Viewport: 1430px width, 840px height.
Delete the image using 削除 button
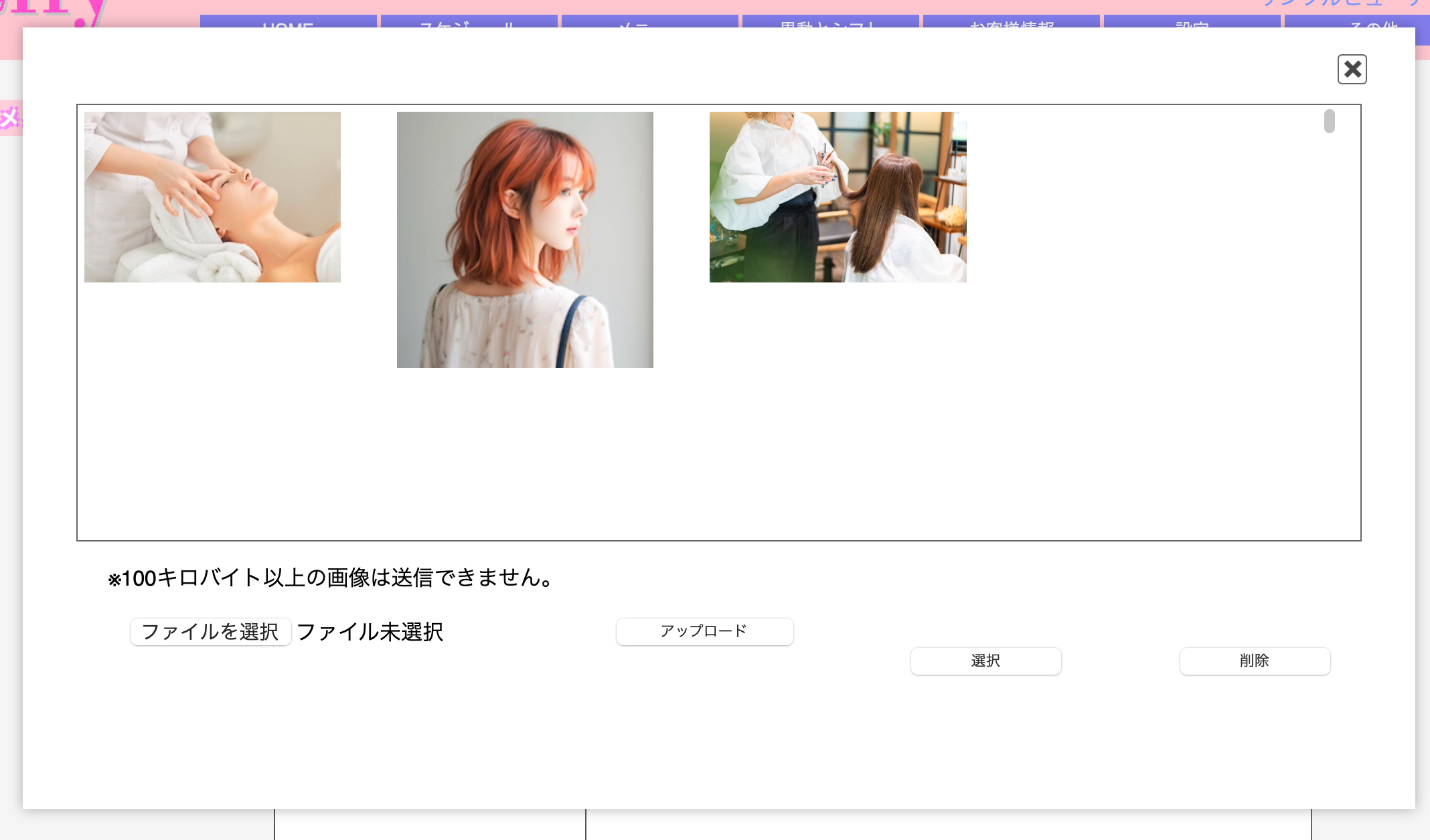coord(1255,661)
